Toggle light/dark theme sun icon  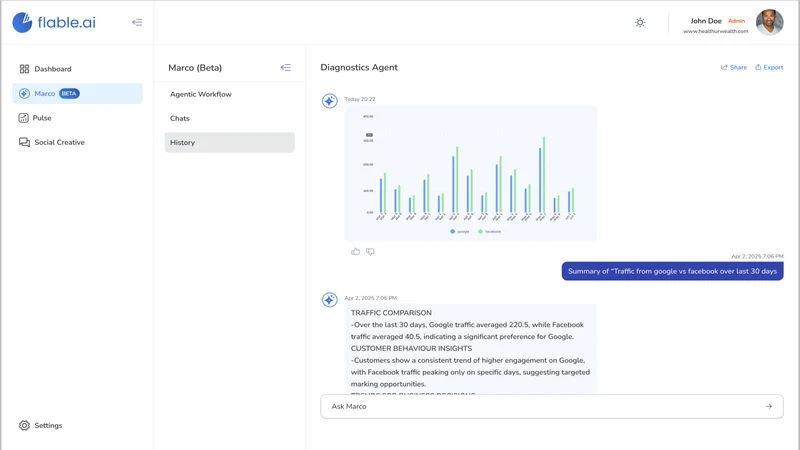point(640,22)
